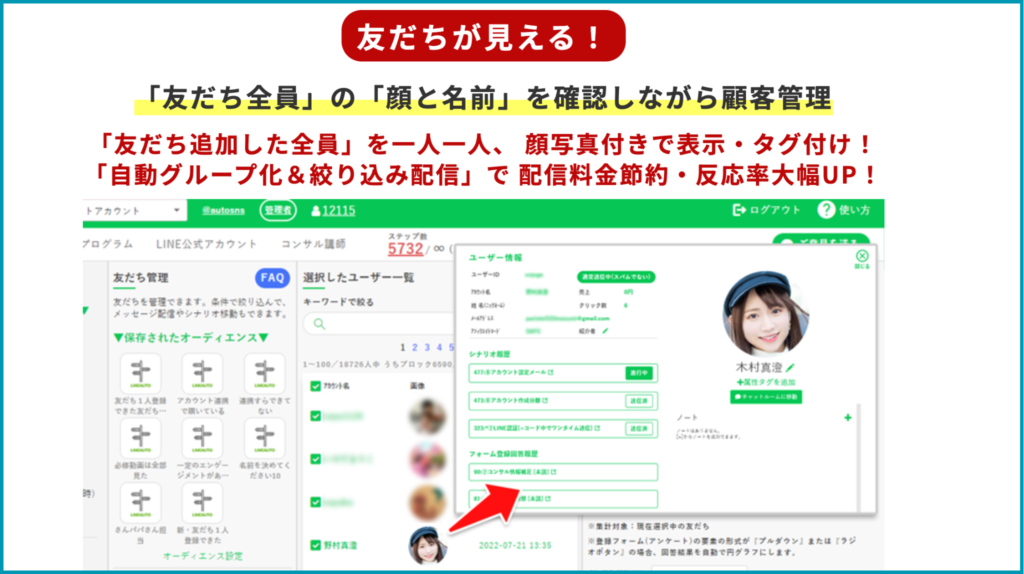Open the オーディエンス設定 link
Screen dimensions: 1024x574
coord(203,556)
